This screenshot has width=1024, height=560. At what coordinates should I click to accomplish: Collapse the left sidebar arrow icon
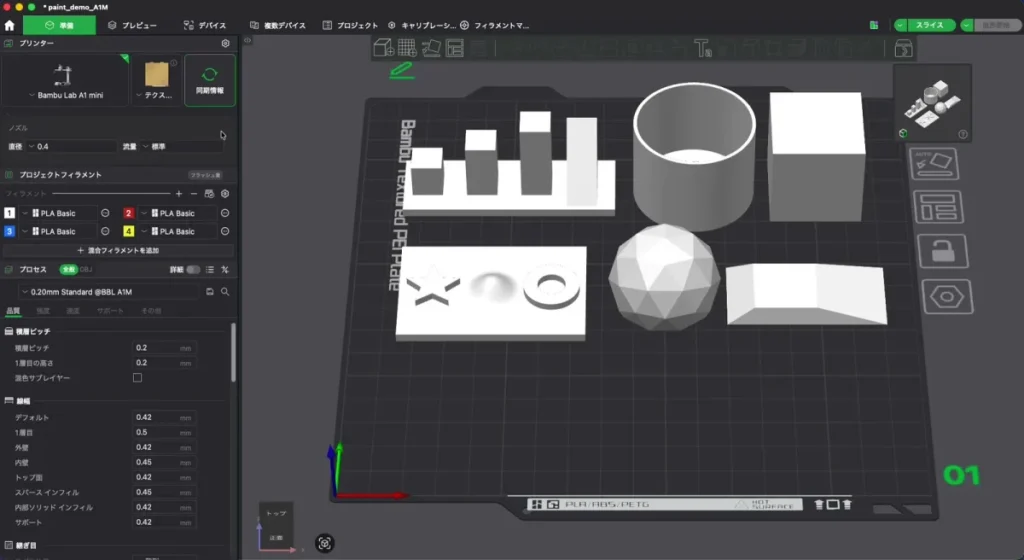pyautogui.click(x=248, y=40)
